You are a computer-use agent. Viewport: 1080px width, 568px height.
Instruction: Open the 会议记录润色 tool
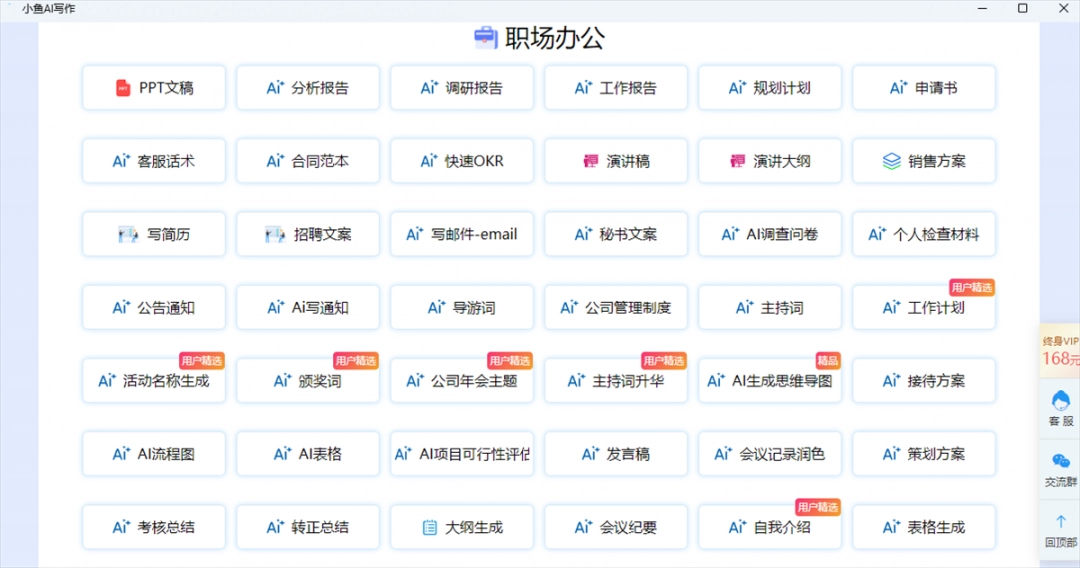tap(769, 454)
